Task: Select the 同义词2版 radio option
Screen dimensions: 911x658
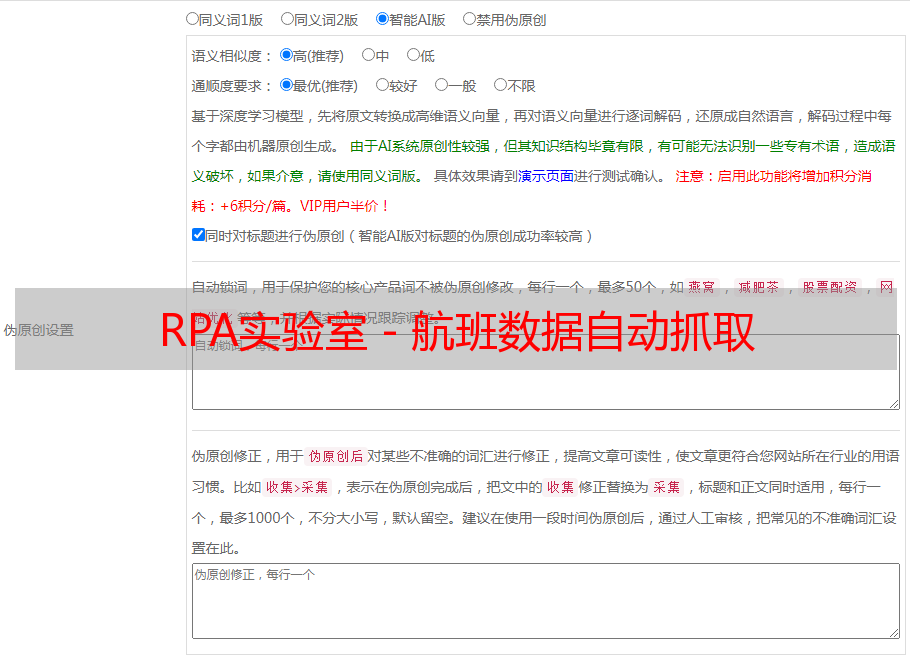Action: [287, 19]
